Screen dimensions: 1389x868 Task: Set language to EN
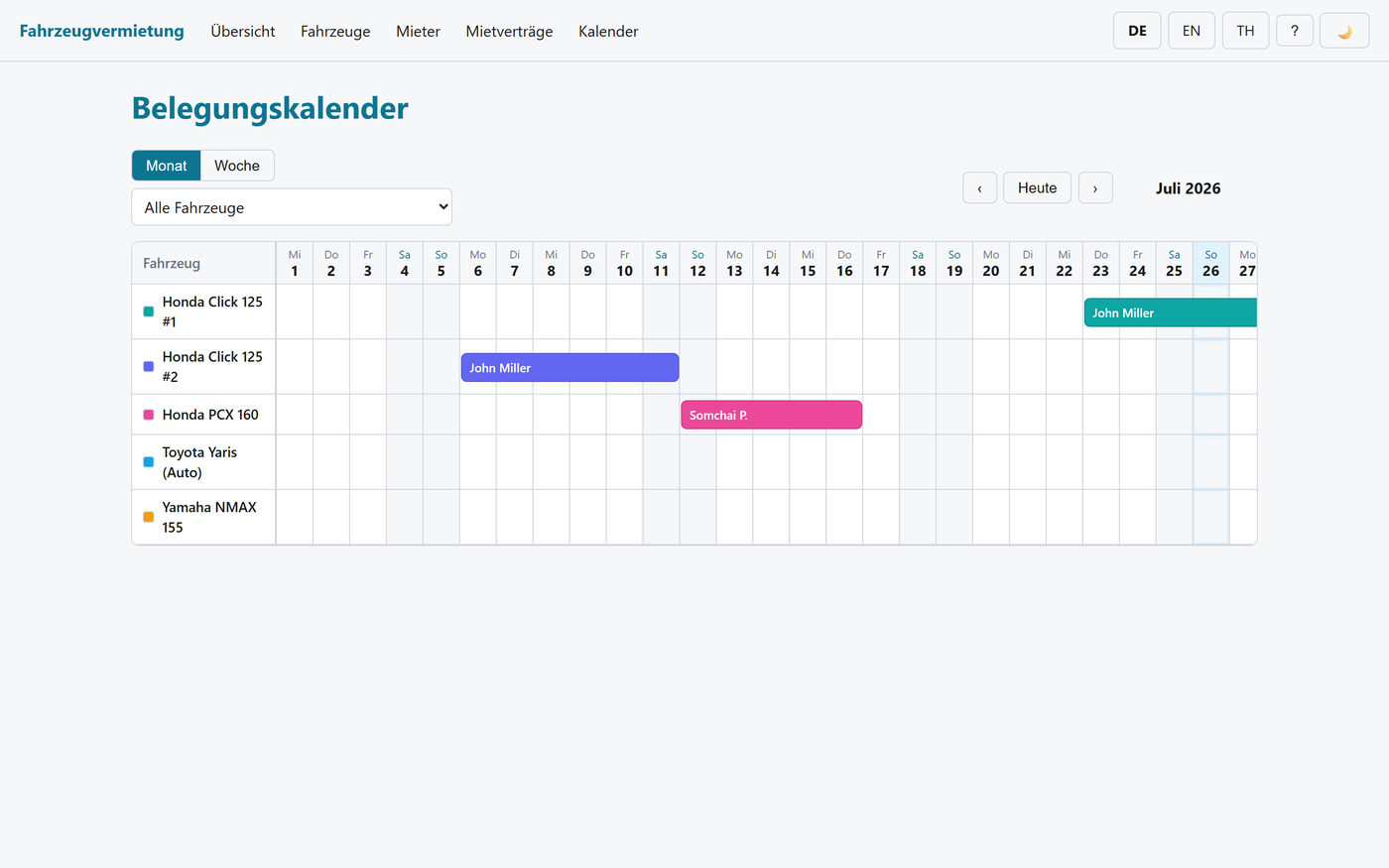click(x=1192, y=31)
